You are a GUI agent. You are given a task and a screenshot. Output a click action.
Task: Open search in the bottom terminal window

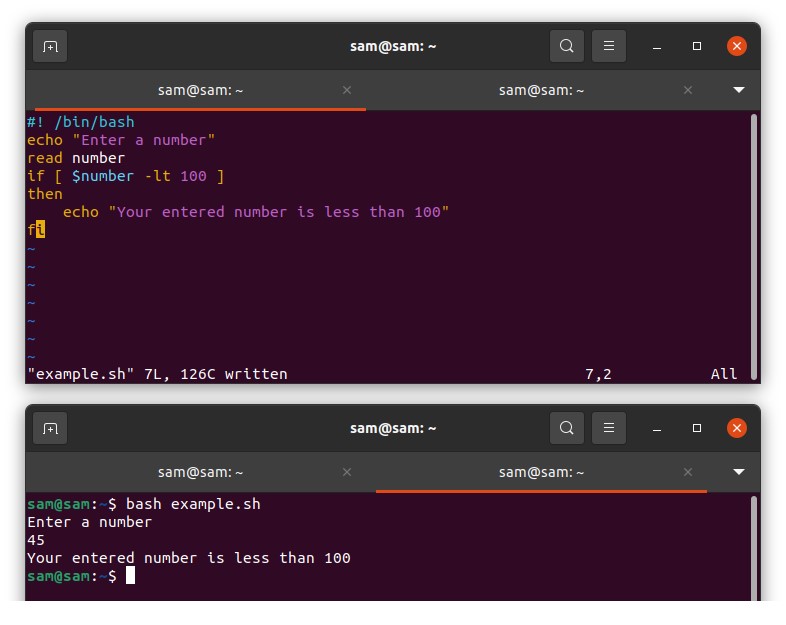pos(566,428)
